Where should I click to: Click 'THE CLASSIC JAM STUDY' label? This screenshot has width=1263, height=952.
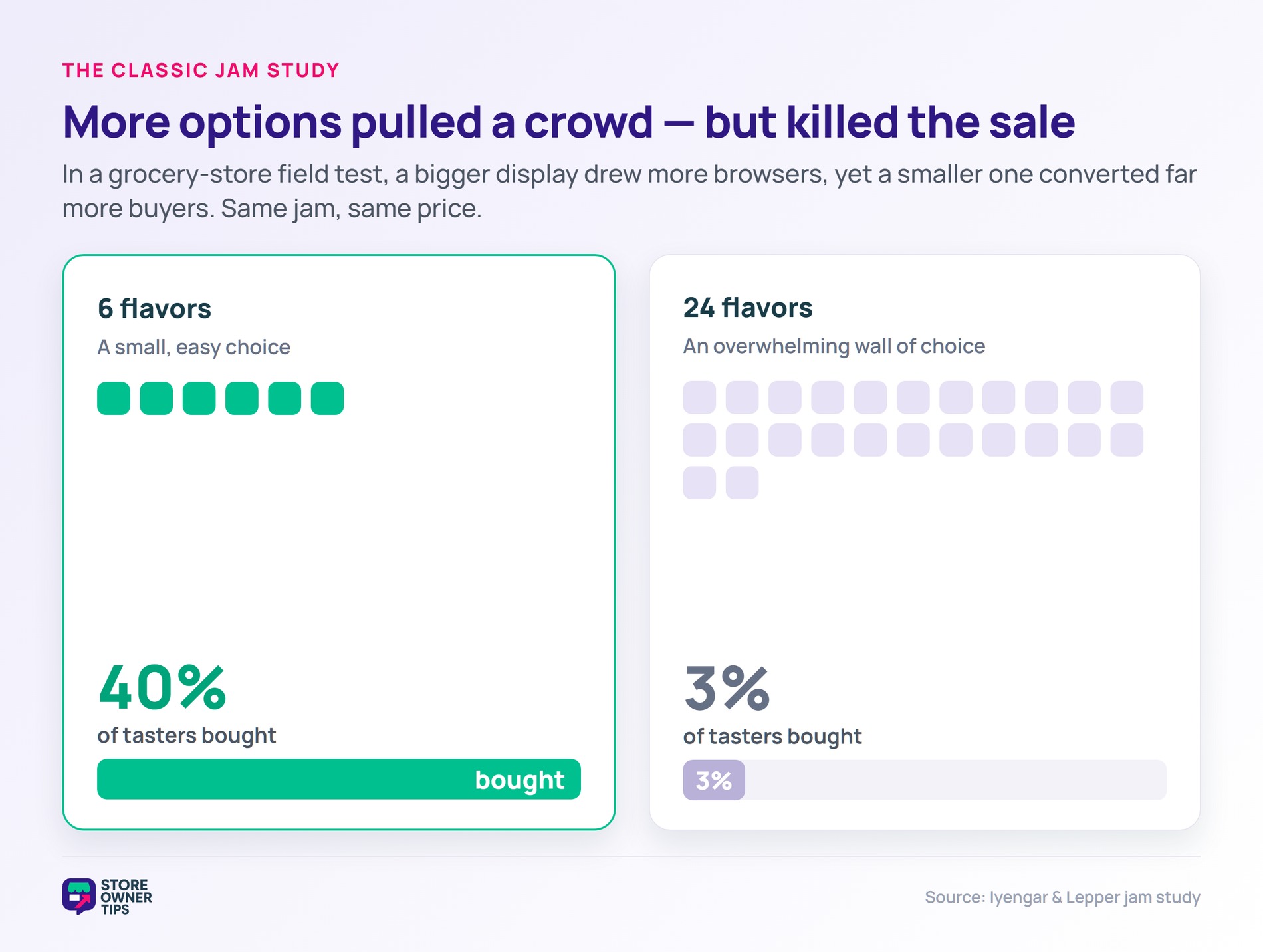pyautogui.click(x=201, y=70)
